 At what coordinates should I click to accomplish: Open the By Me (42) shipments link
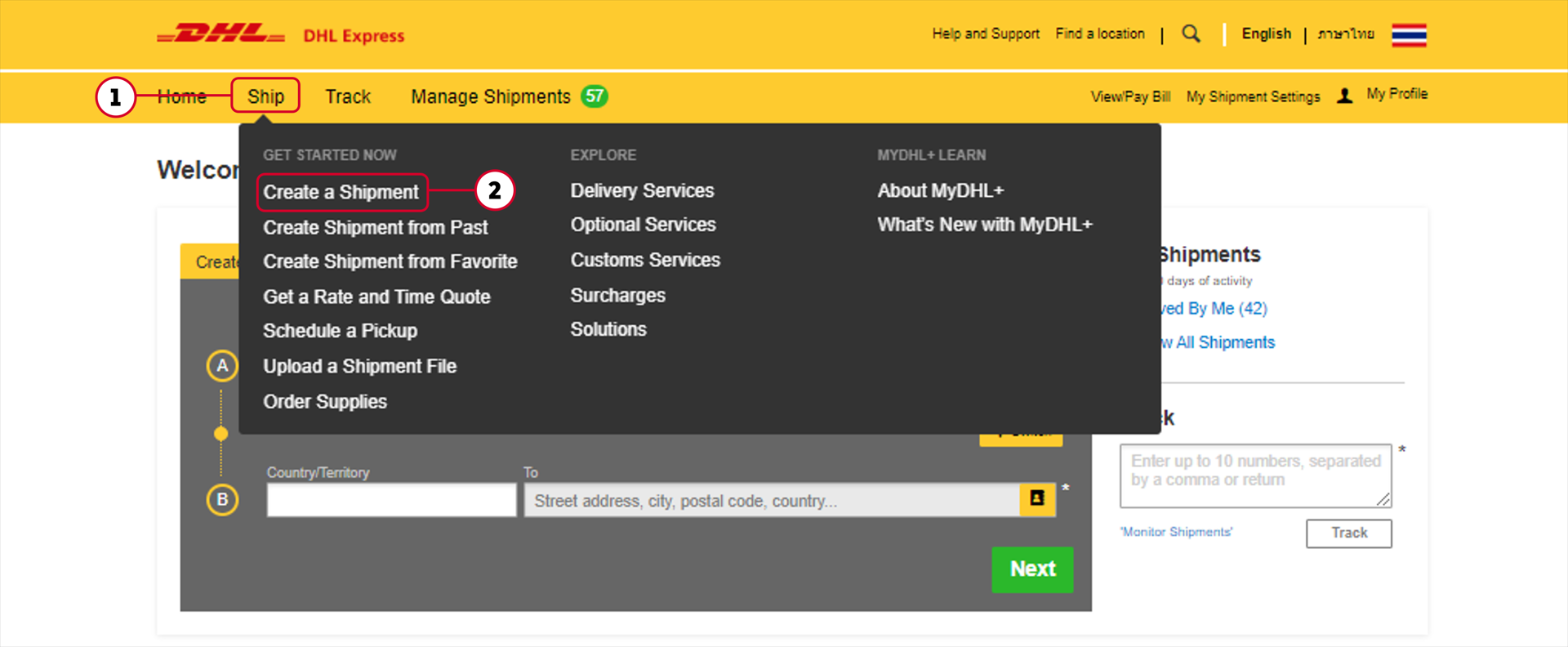tap(1215, 308)
